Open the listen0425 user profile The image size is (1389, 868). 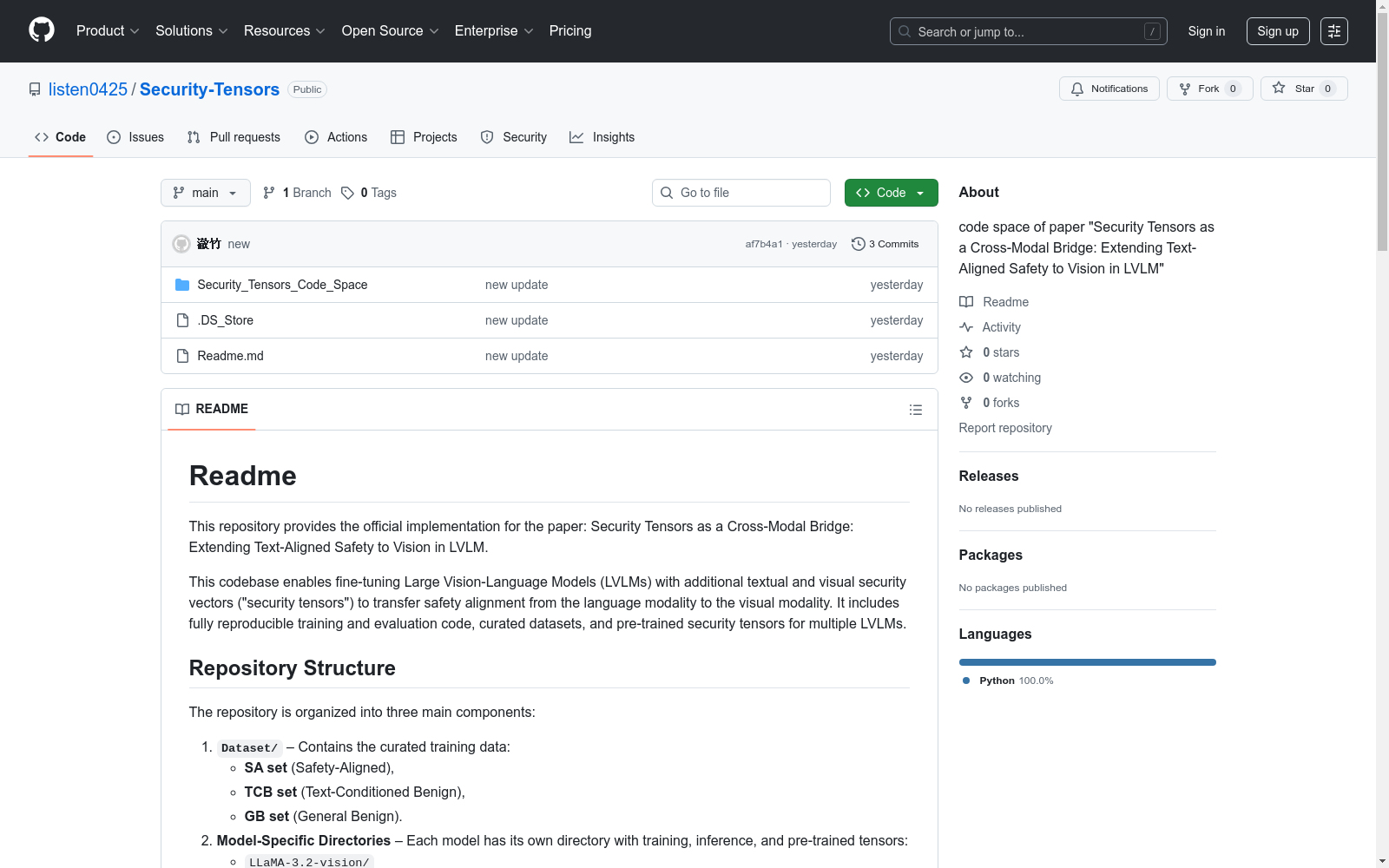88,89
